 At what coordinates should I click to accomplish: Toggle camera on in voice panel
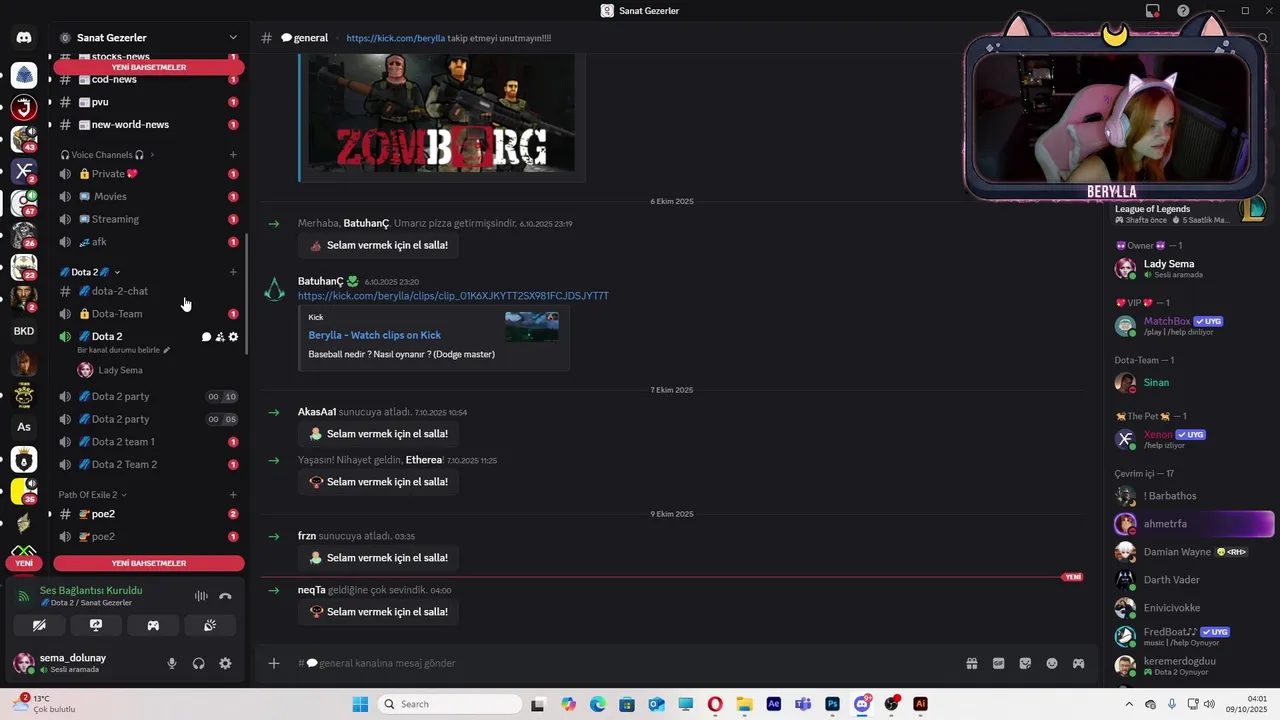[x=39, y=625]
